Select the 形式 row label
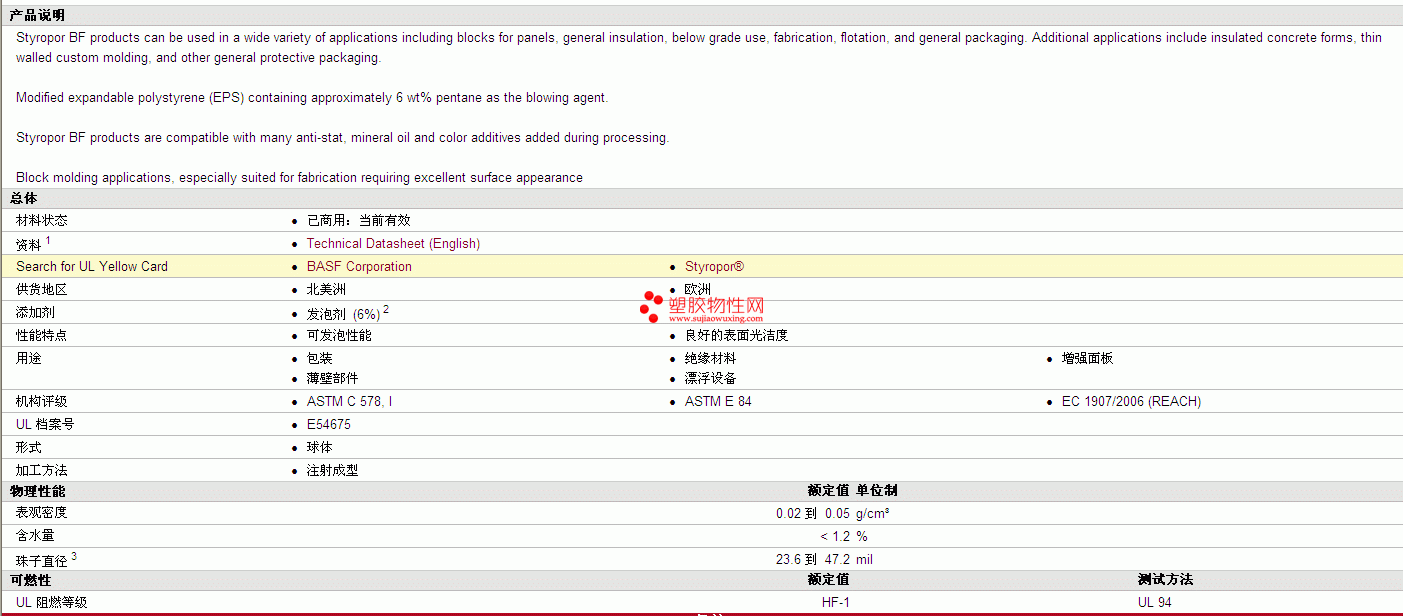The image size is (1403, 616). (29, 447)
